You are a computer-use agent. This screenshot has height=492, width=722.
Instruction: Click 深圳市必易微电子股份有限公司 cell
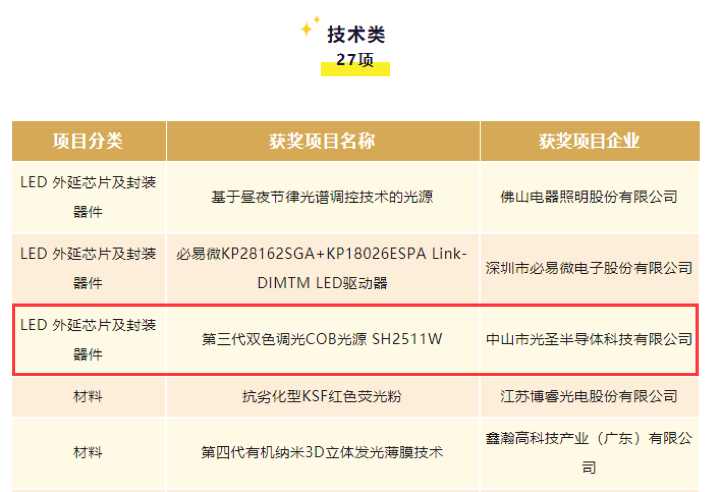pos(590,268)
